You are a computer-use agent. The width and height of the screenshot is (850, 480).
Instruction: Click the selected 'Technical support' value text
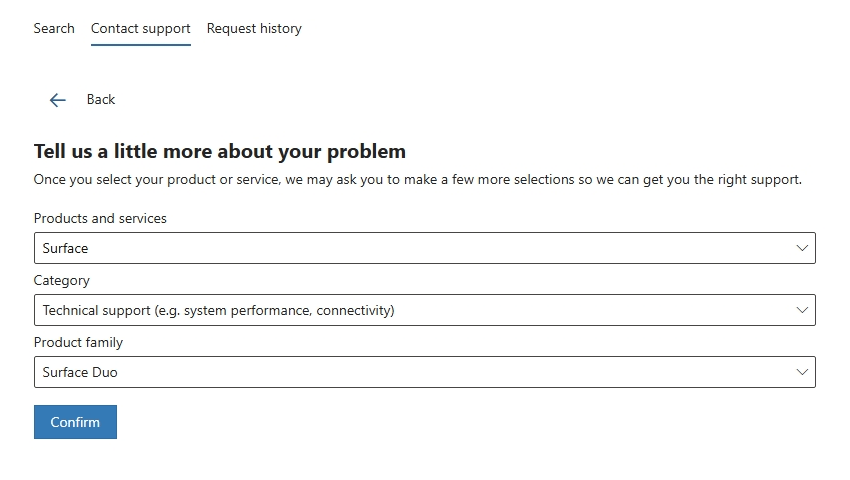coord(218,310)
